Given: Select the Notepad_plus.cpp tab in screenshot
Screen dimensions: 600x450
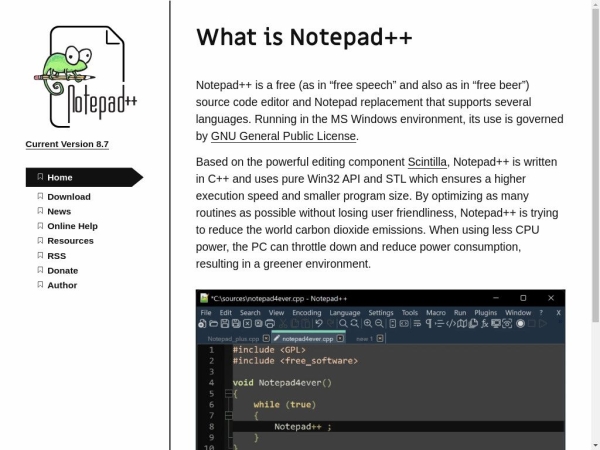Looking at the screenshot, I should point(233,339).
